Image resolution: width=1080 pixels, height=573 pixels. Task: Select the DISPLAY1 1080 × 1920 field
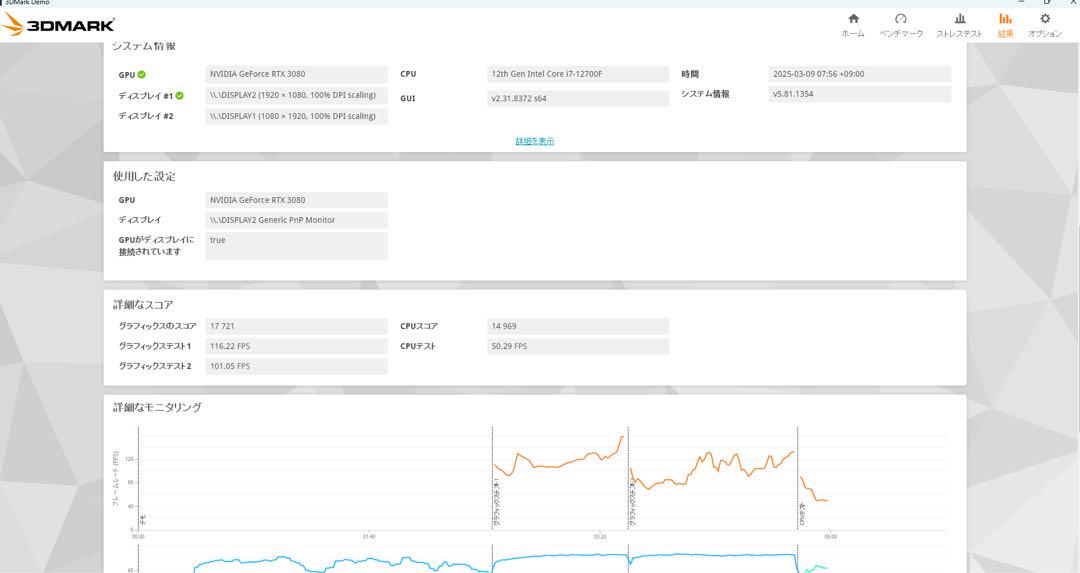(297, 116)
